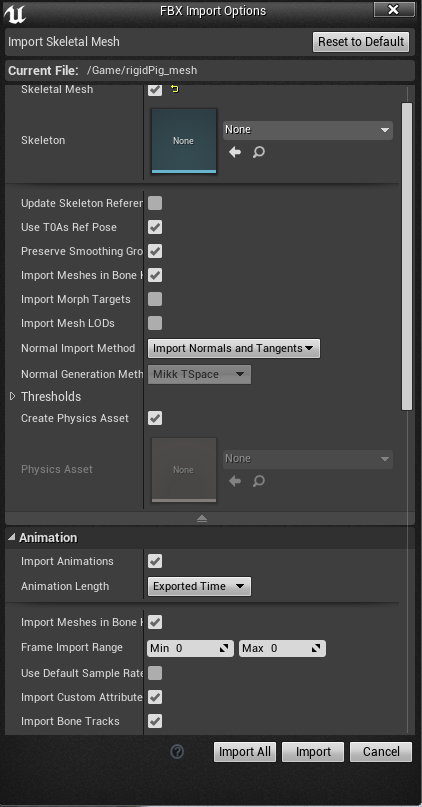Image resolution: width=422 pixels, height=807 pixels.
Task: Collapse advanced options with the up-arrow bar
Action: [202, 518]
